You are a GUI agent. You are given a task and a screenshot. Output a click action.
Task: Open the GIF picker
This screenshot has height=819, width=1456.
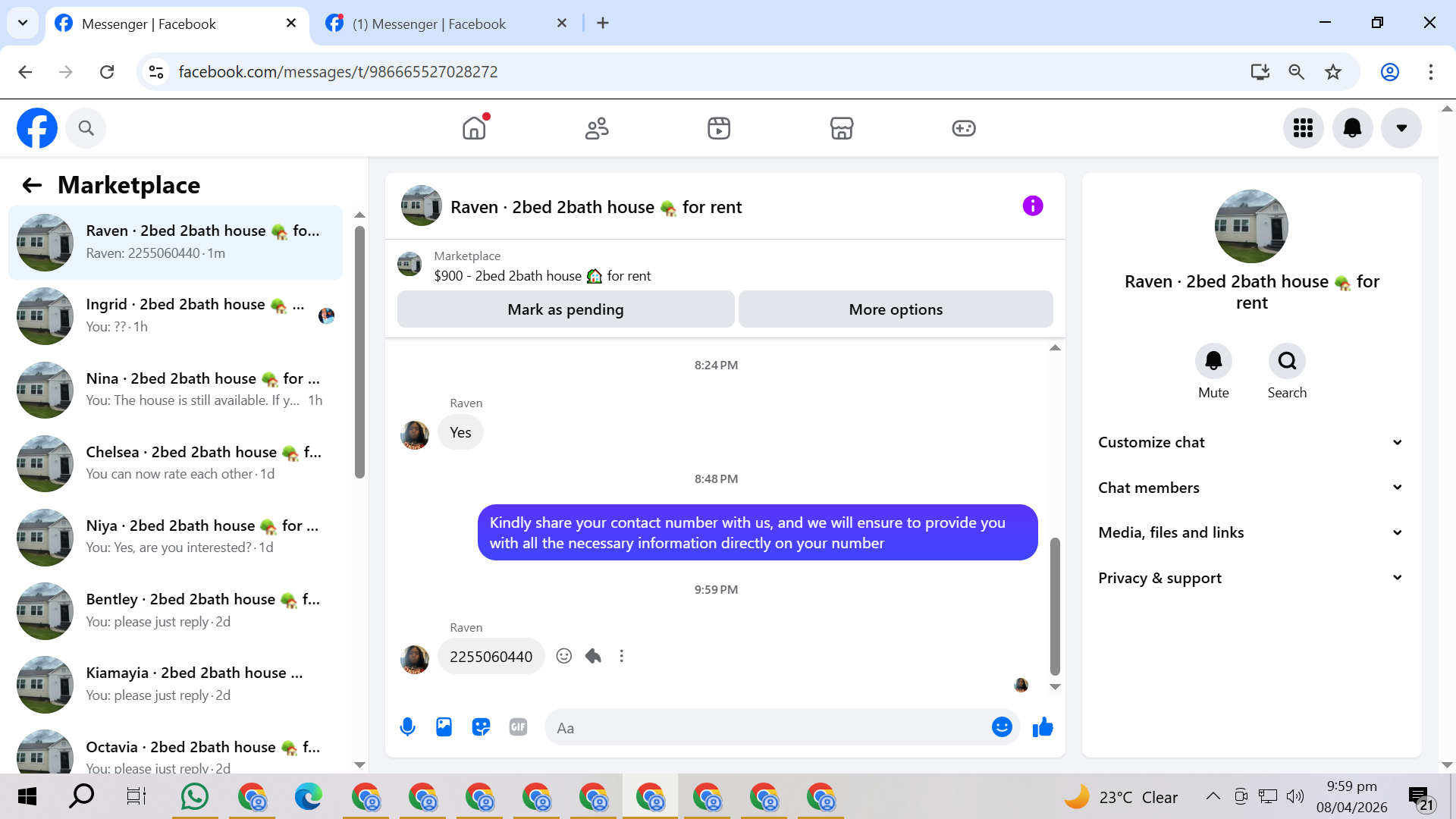(x=518, y=727)
